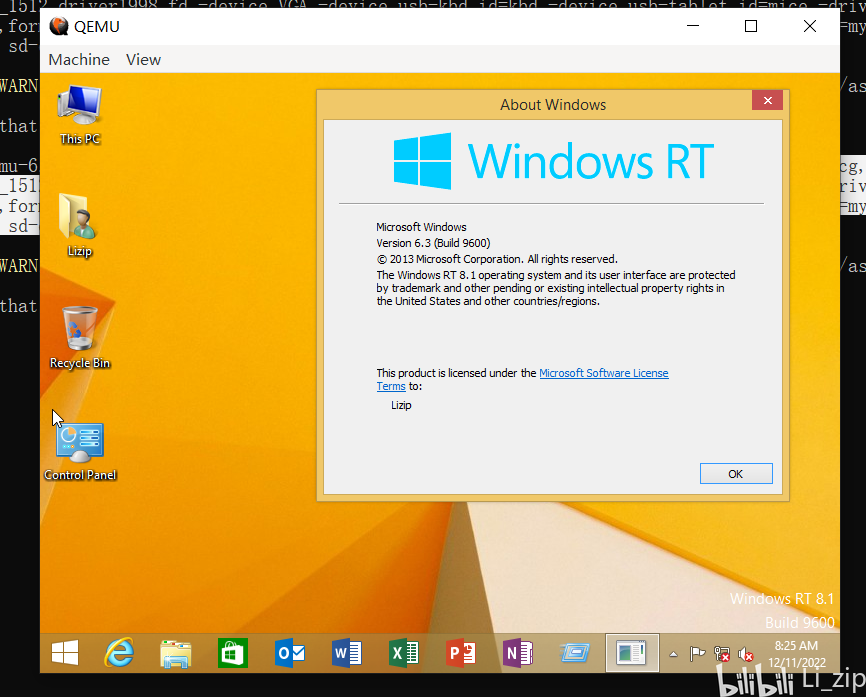Click the Windows Start button

65,653
